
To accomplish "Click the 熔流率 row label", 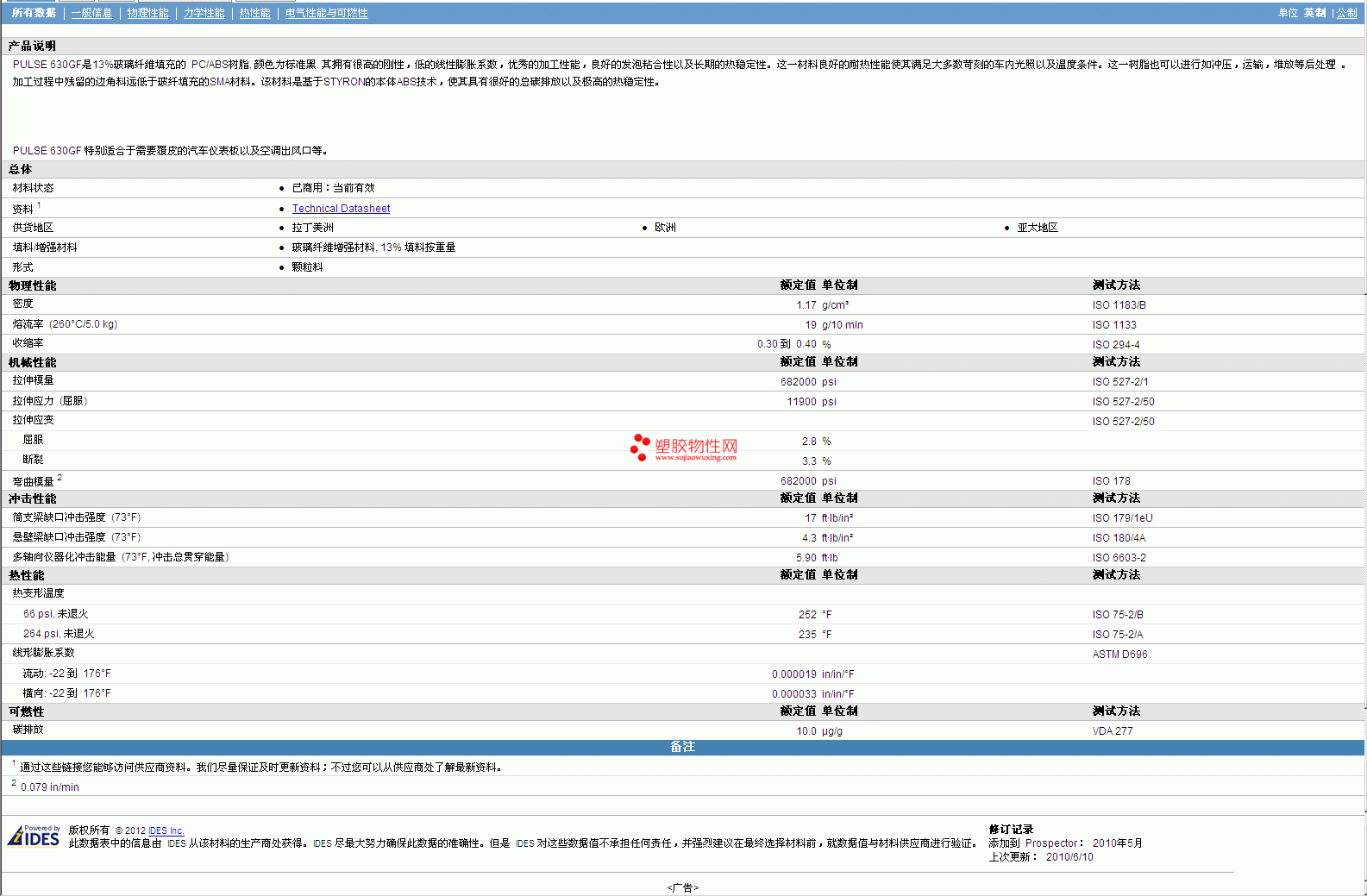I will (x=65, y=324).
